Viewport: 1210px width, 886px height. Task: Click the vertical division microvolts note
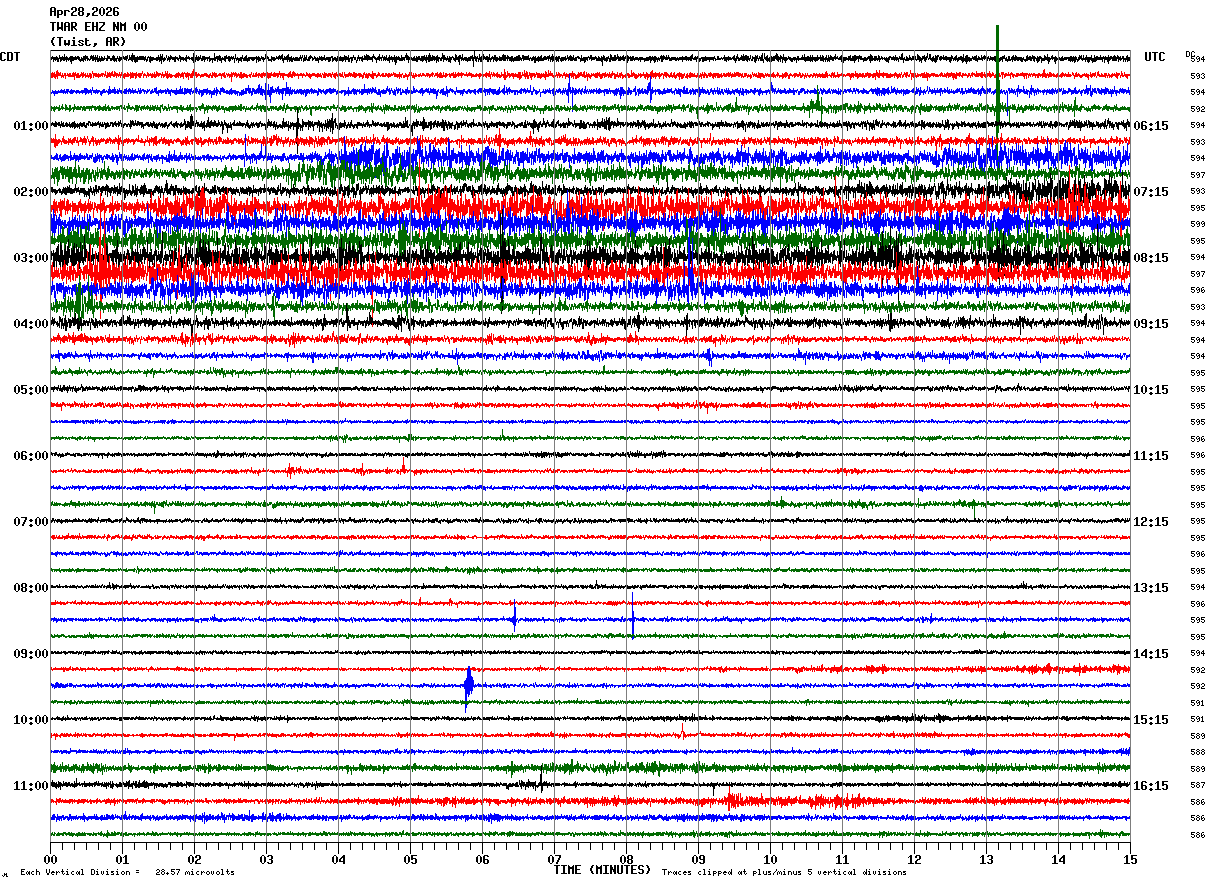127,873
